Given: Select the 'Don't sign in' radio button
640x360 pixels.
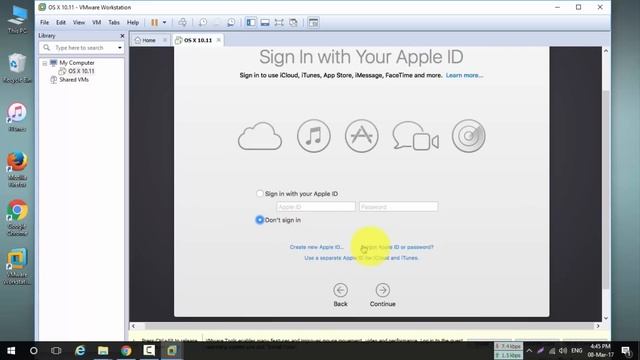Looking at the screenshot, I should pos(260,220).
